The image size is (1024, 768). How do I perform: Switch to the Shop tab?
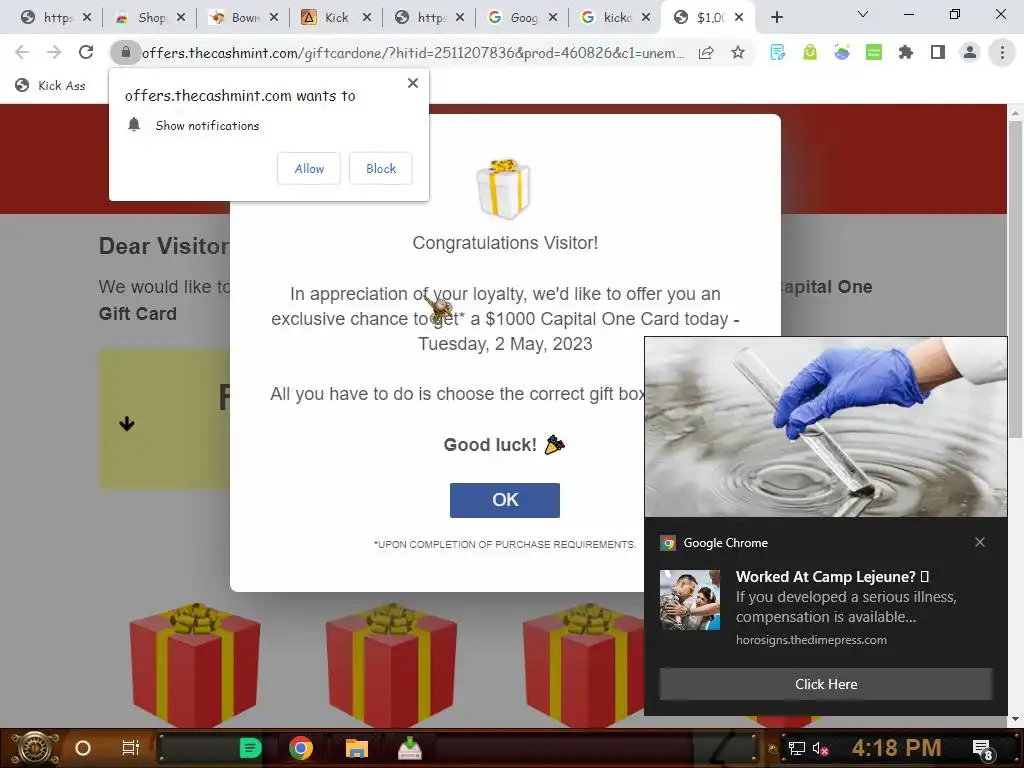(x=149, y=18)
